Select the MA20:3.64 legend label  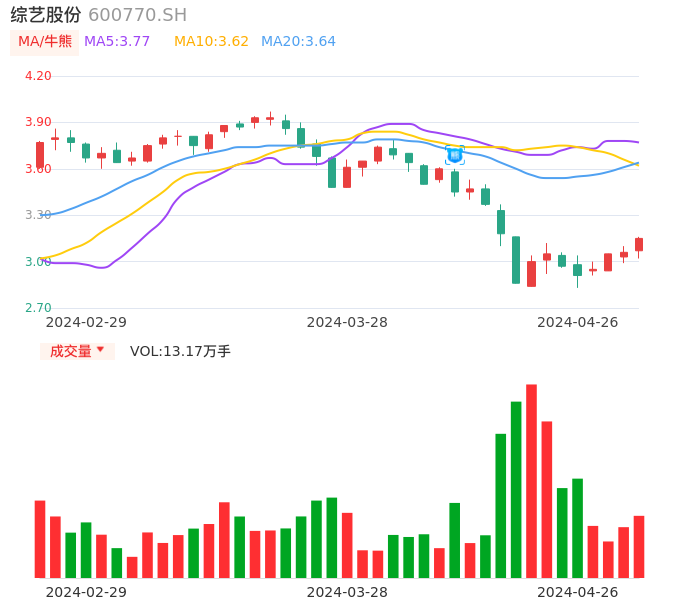pos(298,42)
